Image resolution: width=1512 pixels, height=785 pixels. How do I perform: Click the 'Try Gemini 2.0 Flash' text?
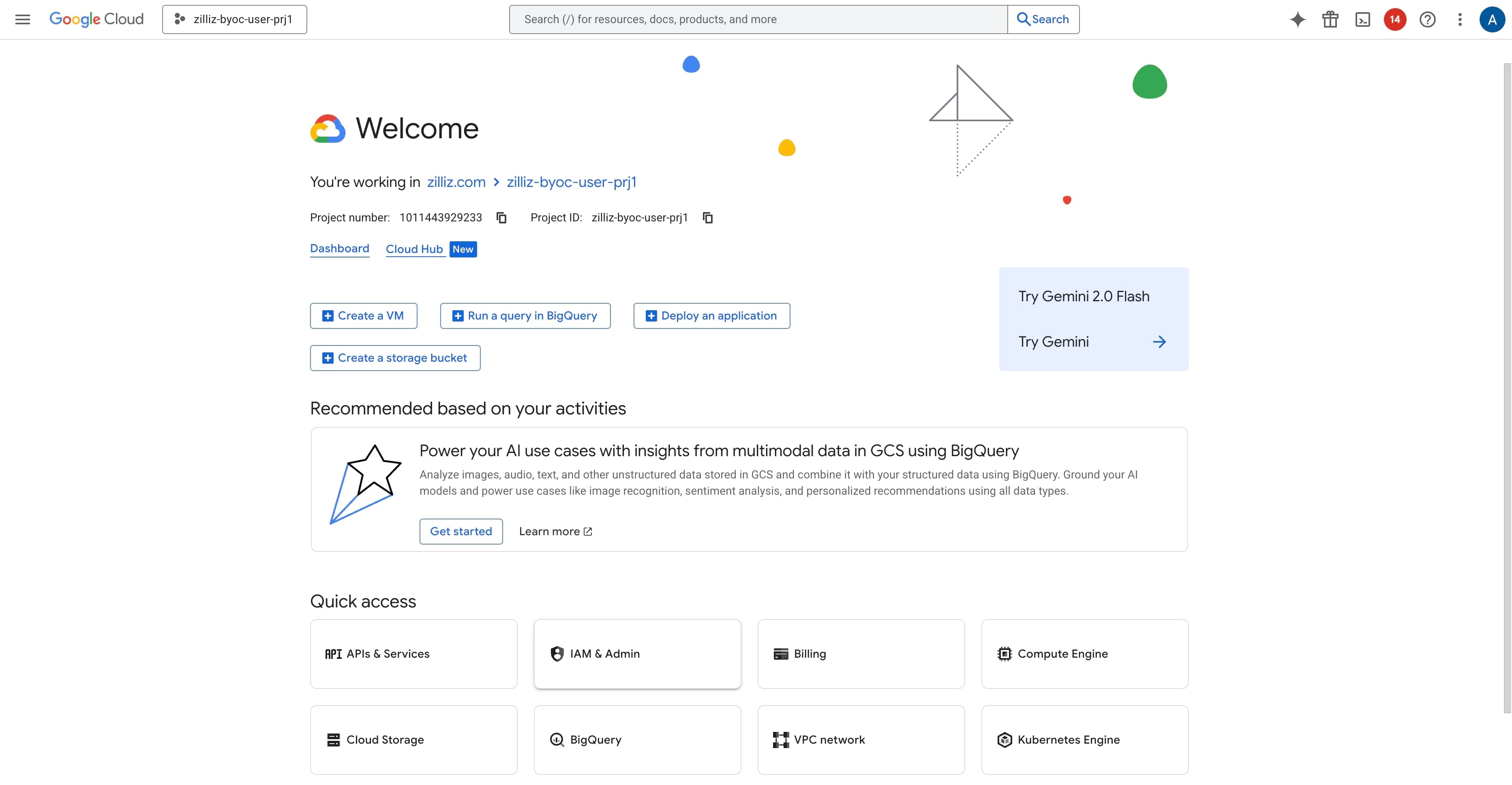tap(1084, 296)
